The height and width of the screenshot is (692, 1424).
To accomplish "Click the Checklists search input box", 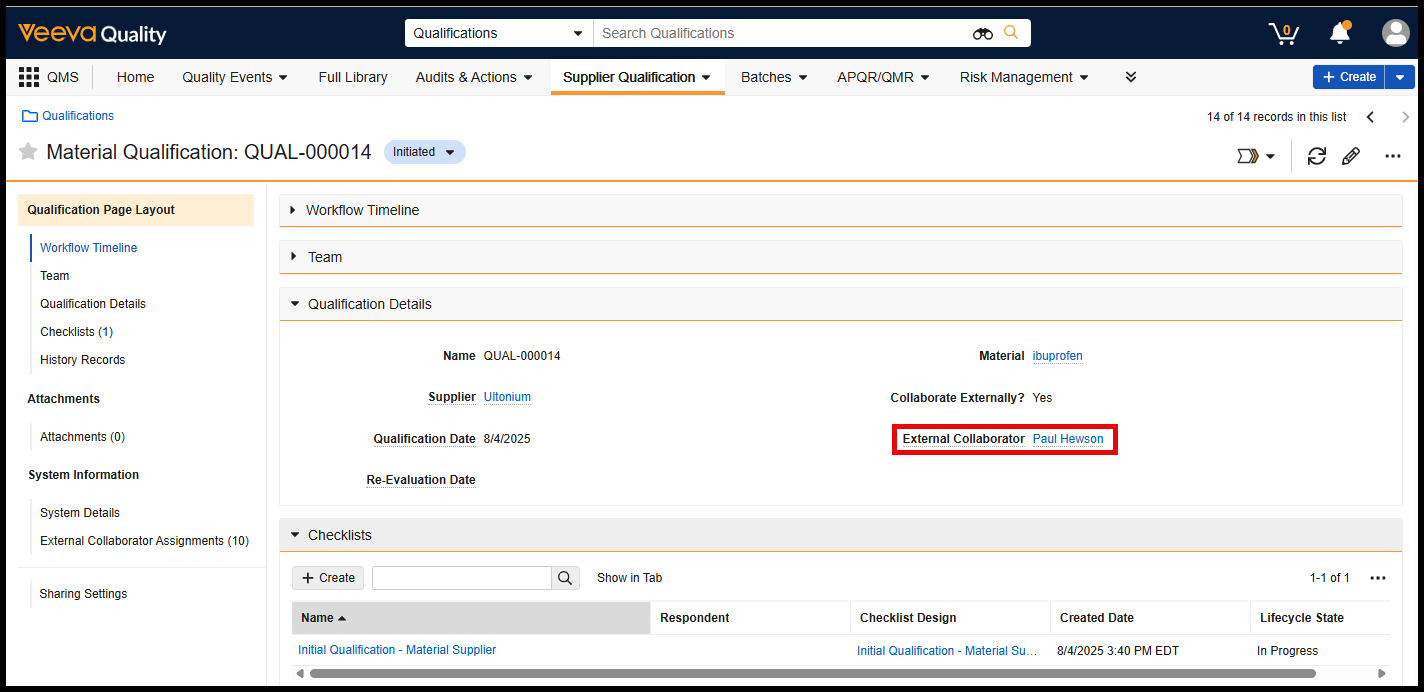I will coord(462,578).
